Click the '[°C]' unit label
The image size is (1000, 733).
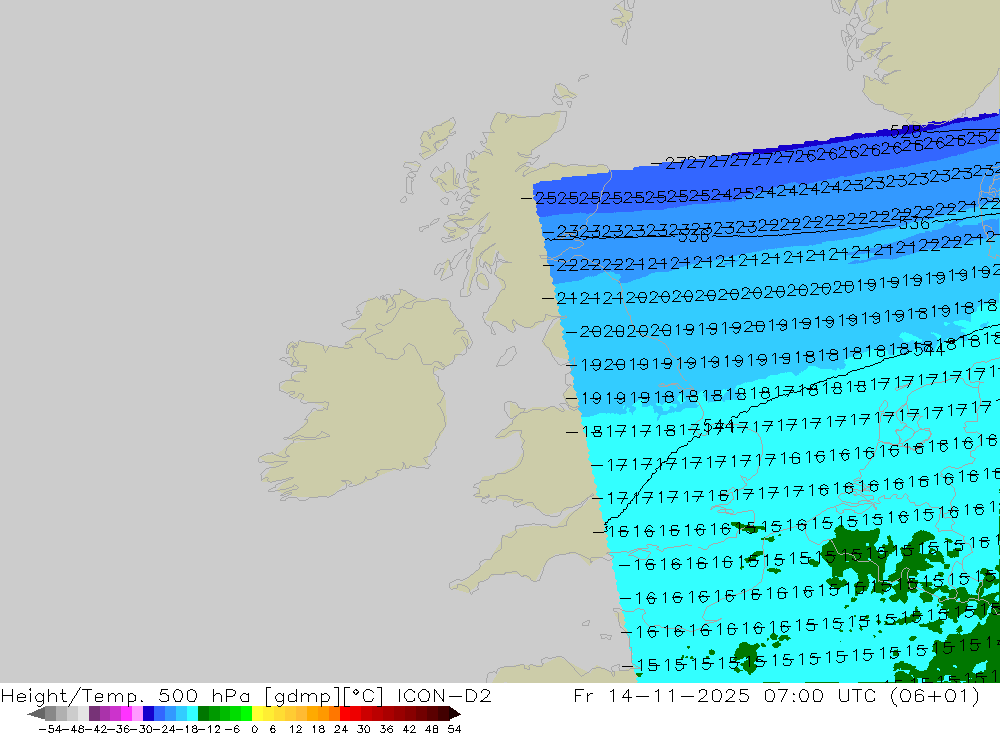coord(363,695)
